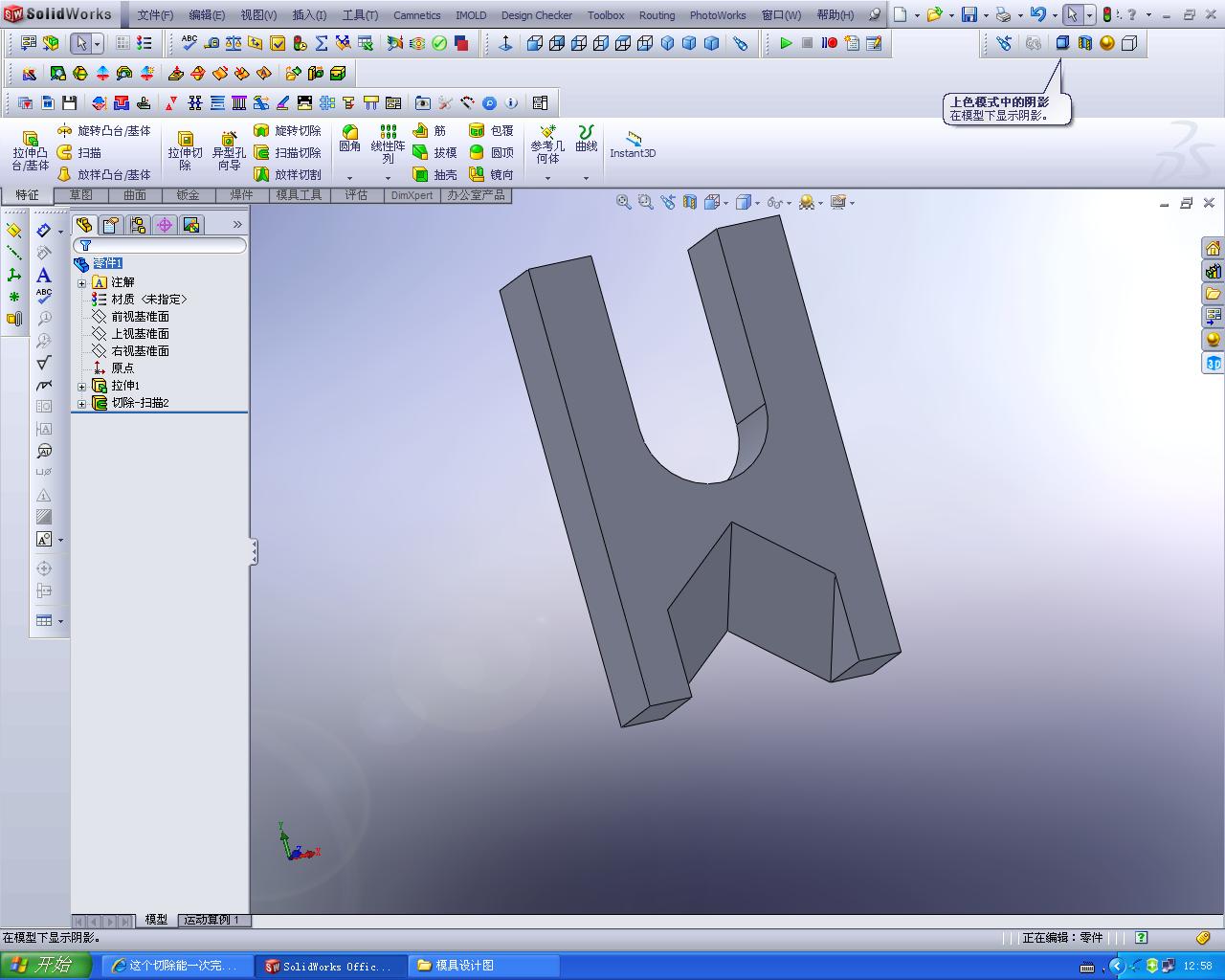Select the 前视基准面 plane in feature tree
Viewport: 1225px width, 980px height.
(x=140, y=317)
